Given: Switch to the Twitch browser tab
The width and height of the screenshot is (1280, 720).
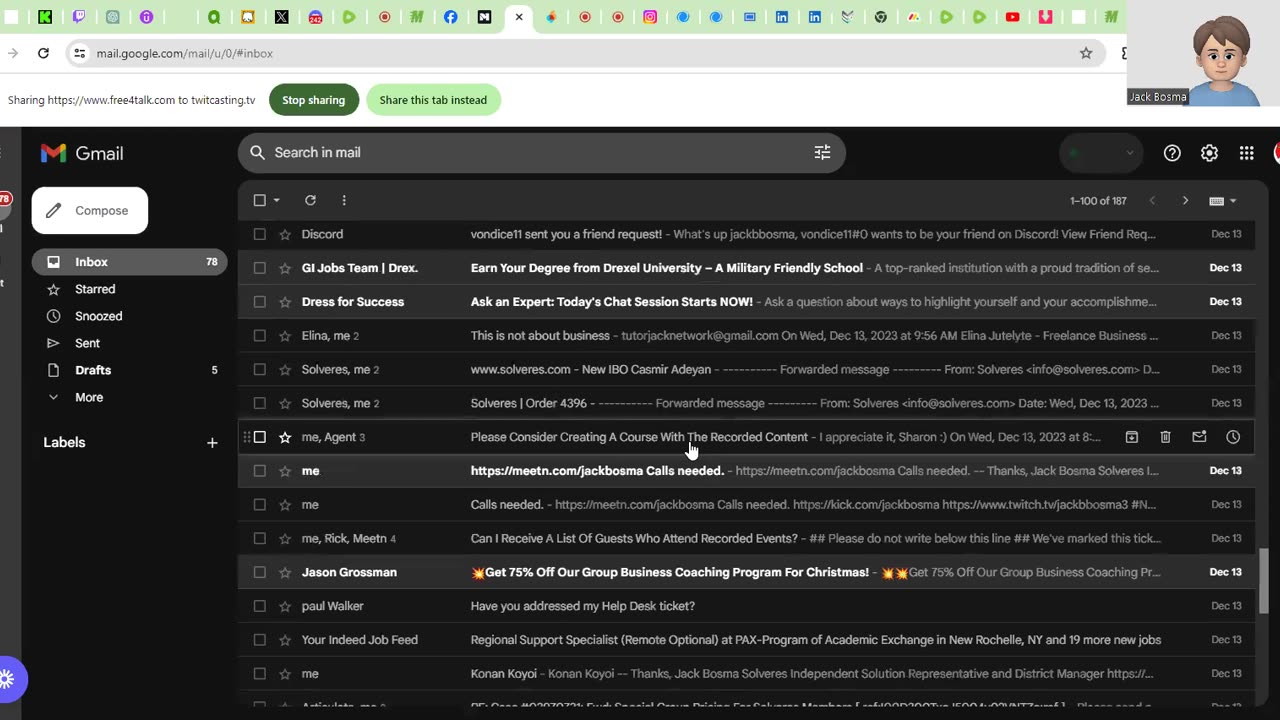Looking at the screenshot, I should [79, 17].
